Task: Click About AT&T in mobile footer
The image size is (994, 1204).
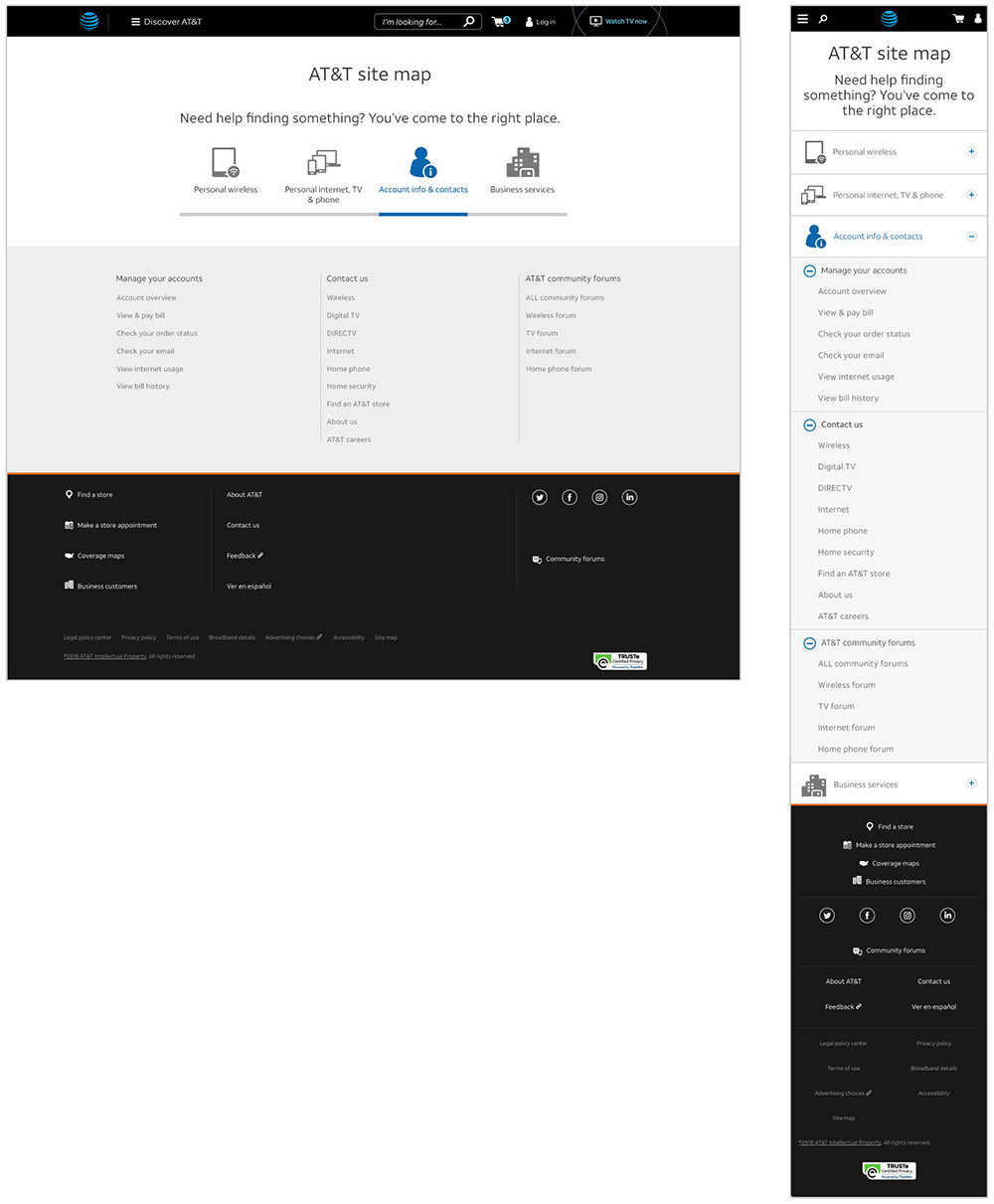Action: 844,981
